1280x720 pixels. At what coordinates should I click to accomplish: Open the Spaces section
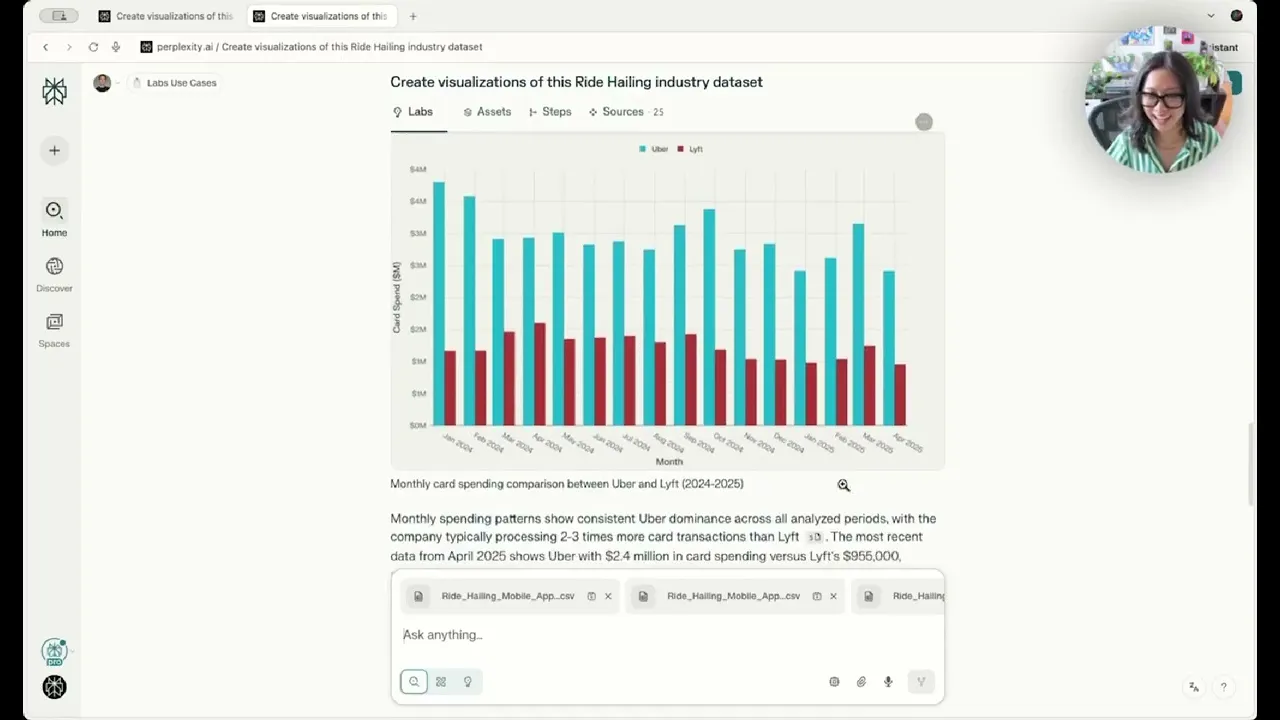[54, 329]
